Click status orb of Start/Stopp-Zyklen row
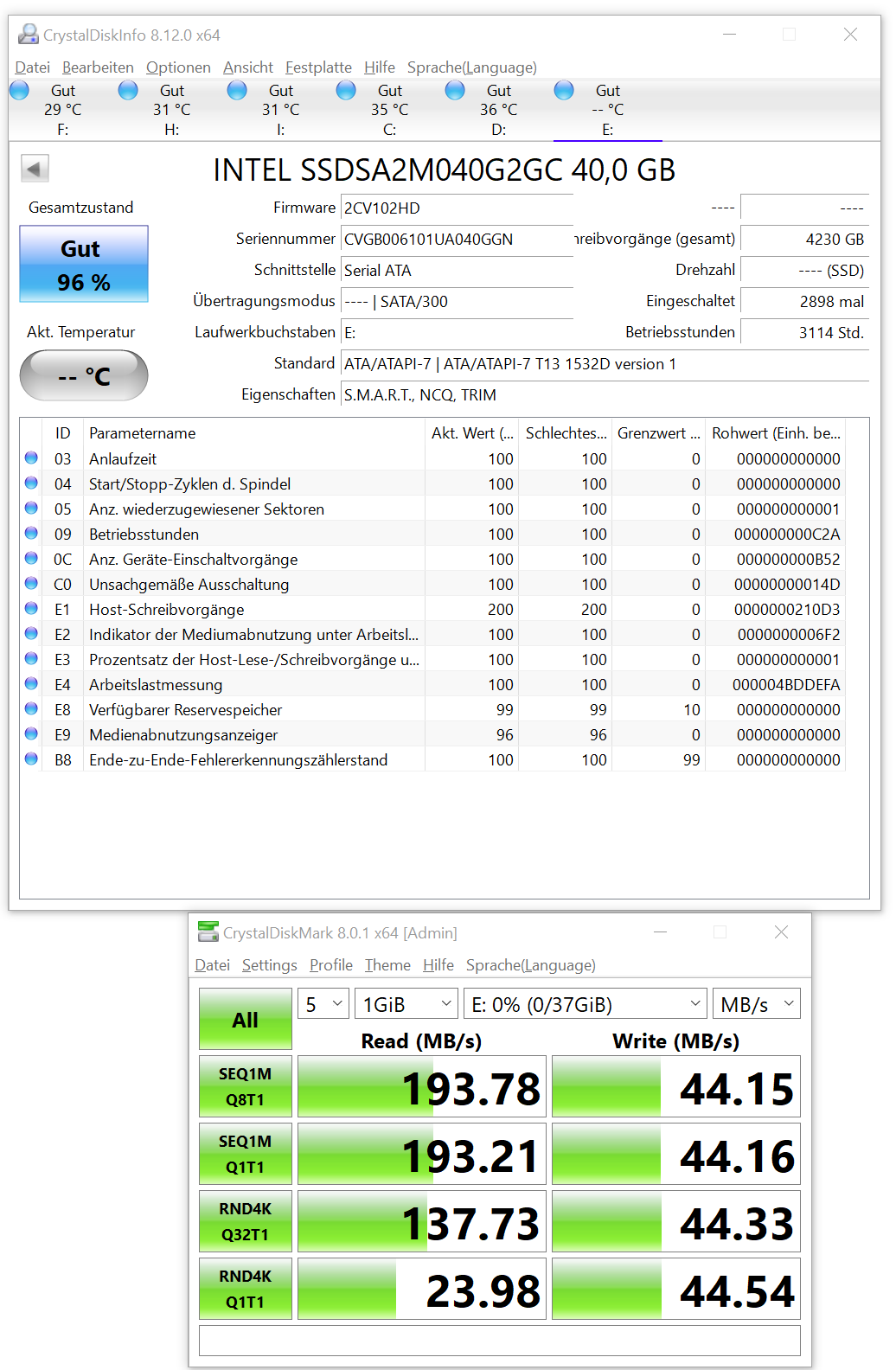Viewport: 896px width, 1370px height. pyautogui.click(x=31, y=483)
